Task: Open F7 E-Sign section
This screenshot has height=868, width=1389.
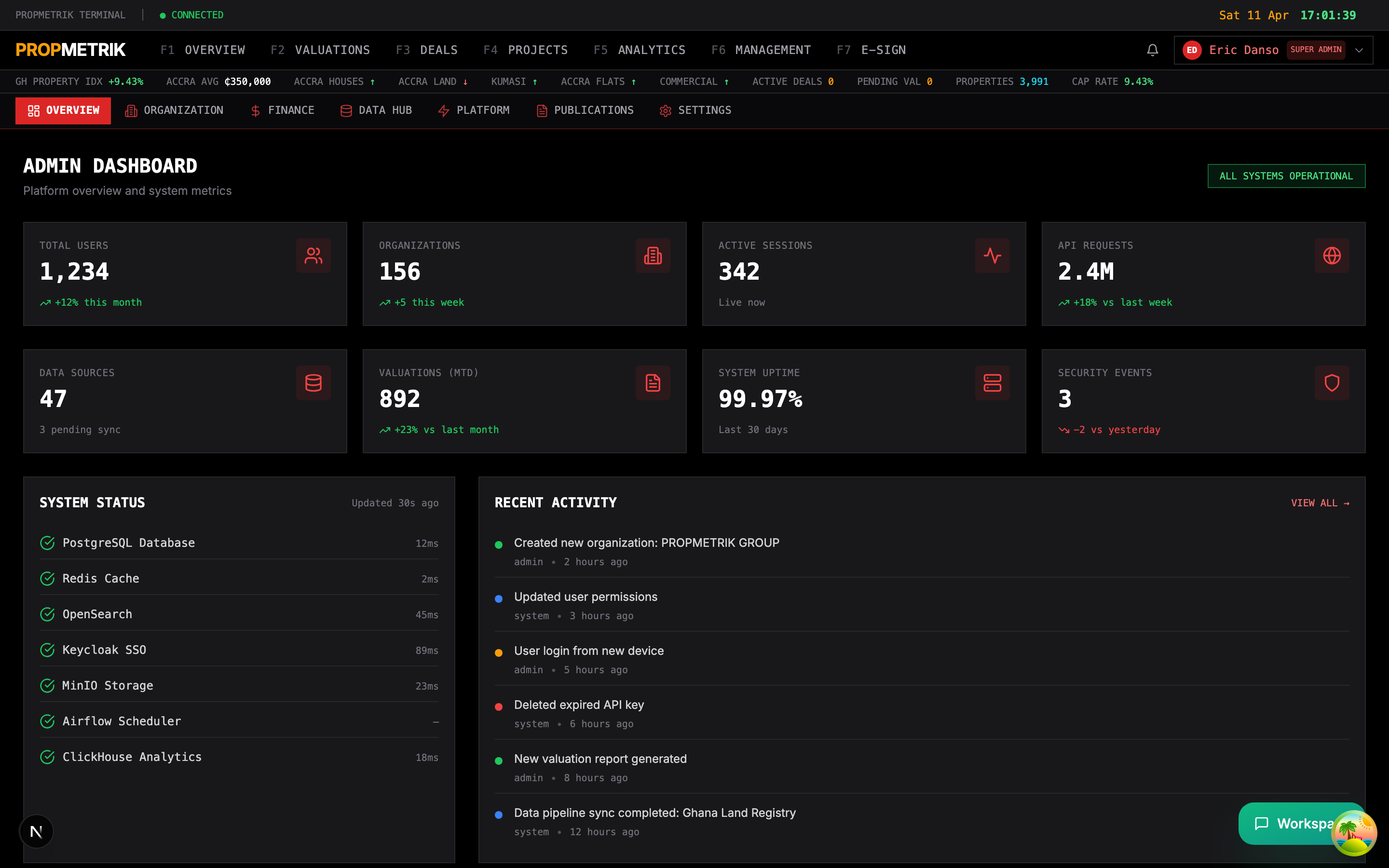Action: coord(872,50)
